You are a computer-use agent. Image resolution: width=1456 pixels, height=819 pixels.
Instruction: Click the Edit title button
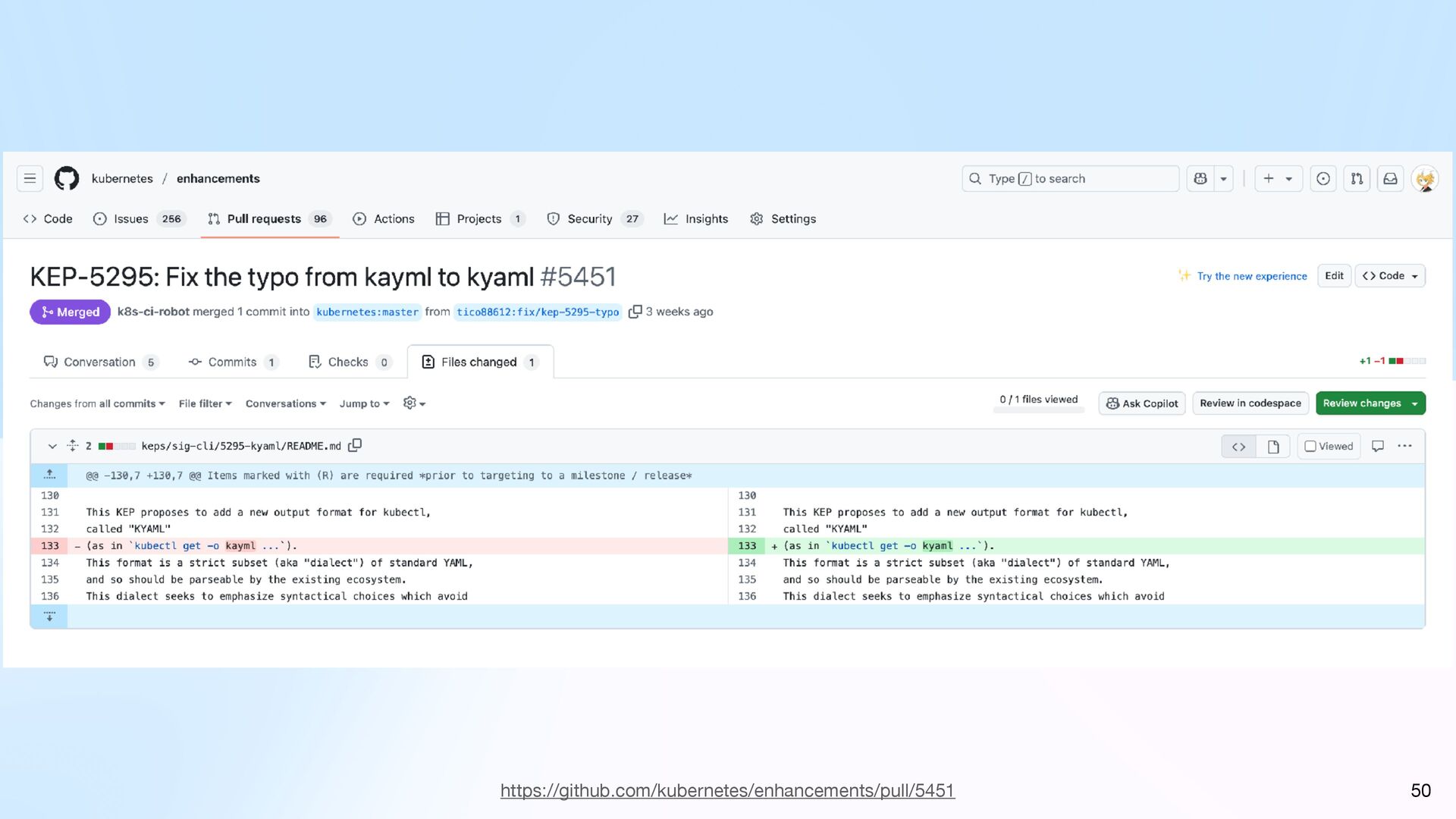point(1334,276)
